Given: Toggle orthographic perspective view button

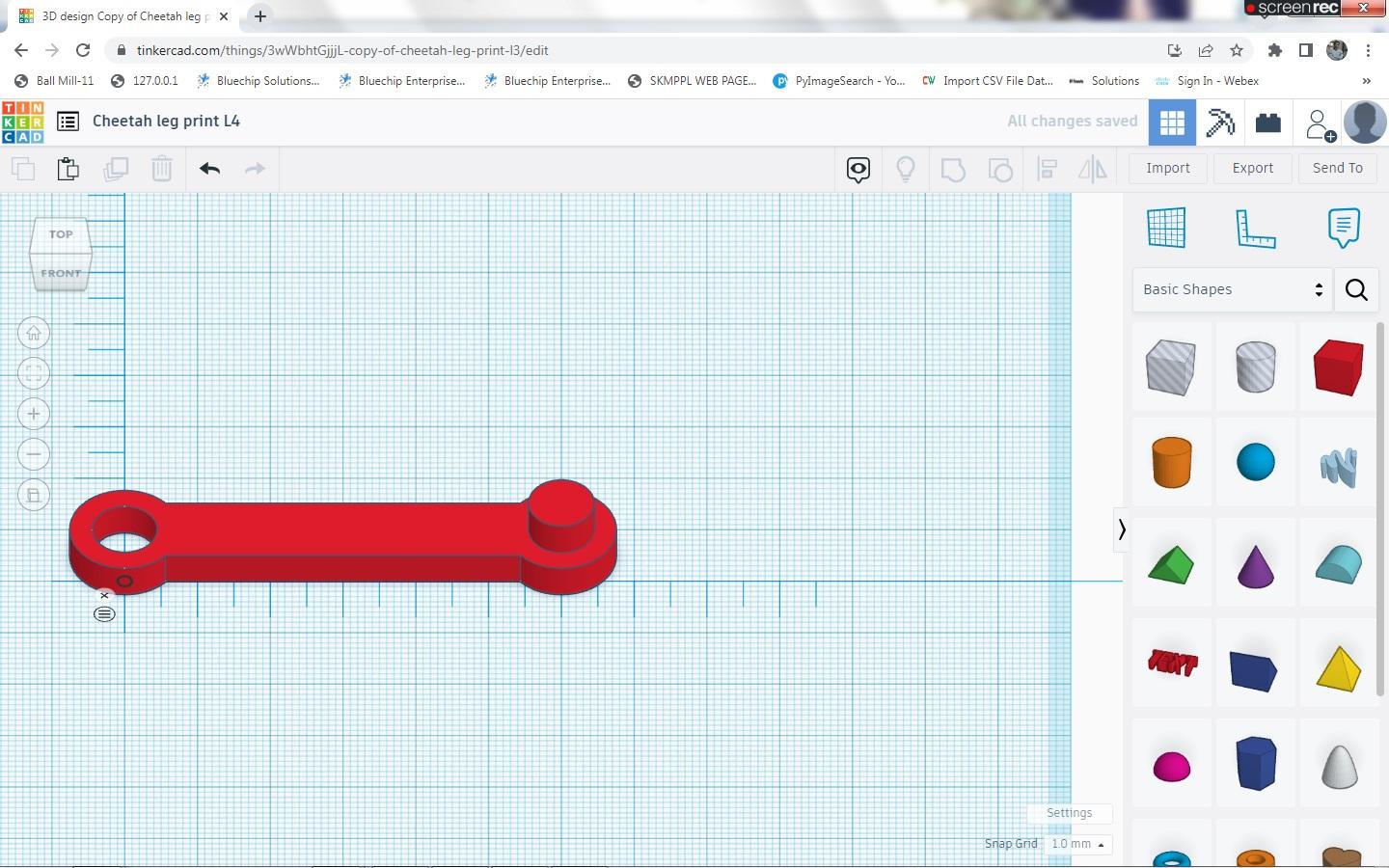Looking at the screenshot, I should [34, 496].
